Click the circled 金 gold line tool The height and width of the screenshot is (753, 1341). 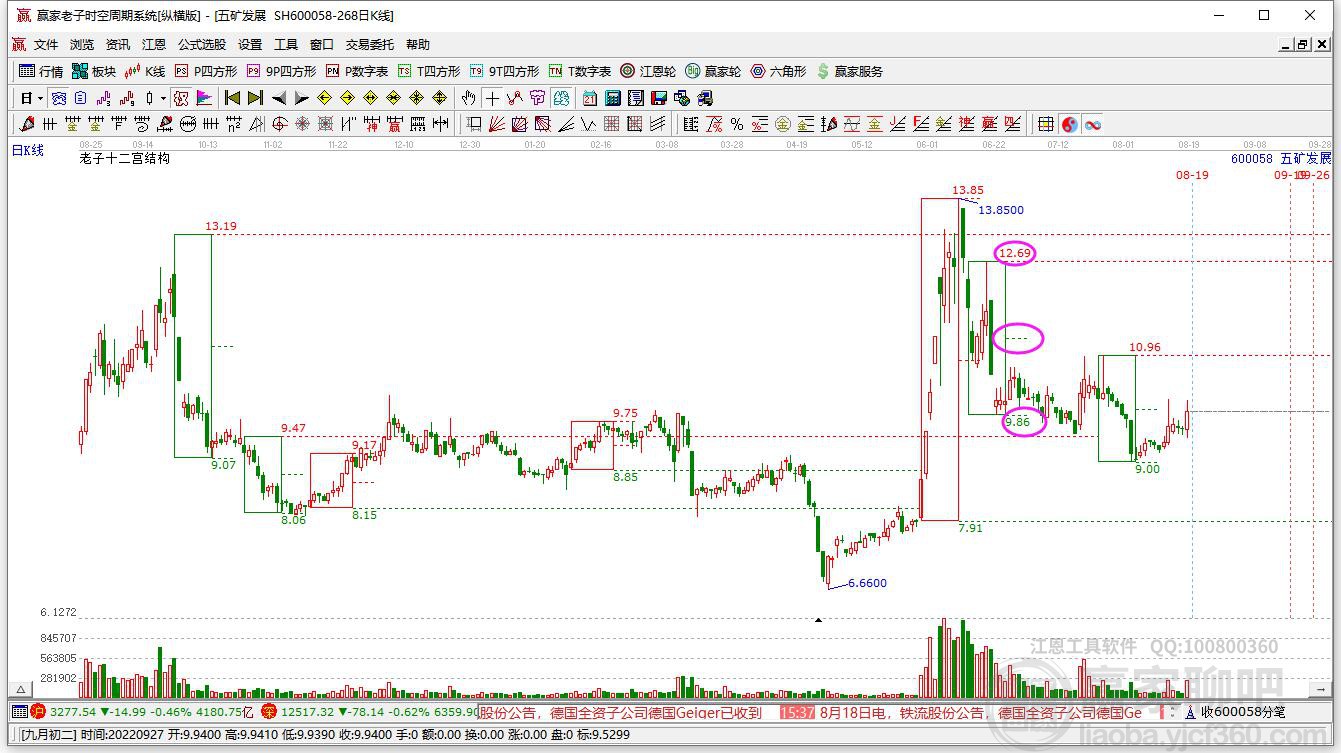click(x=783, y=124)
